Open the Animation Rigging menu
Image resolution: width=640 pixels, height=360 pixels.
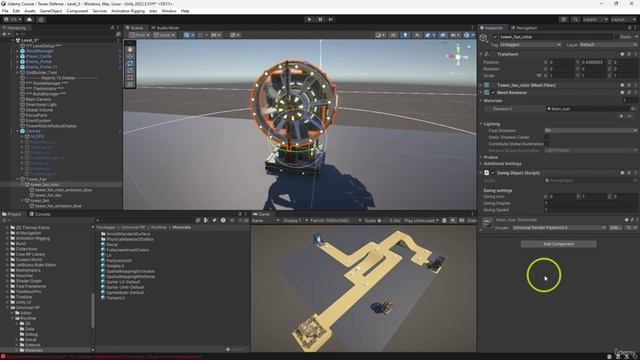pyautogui.click(x=128, y=11)
